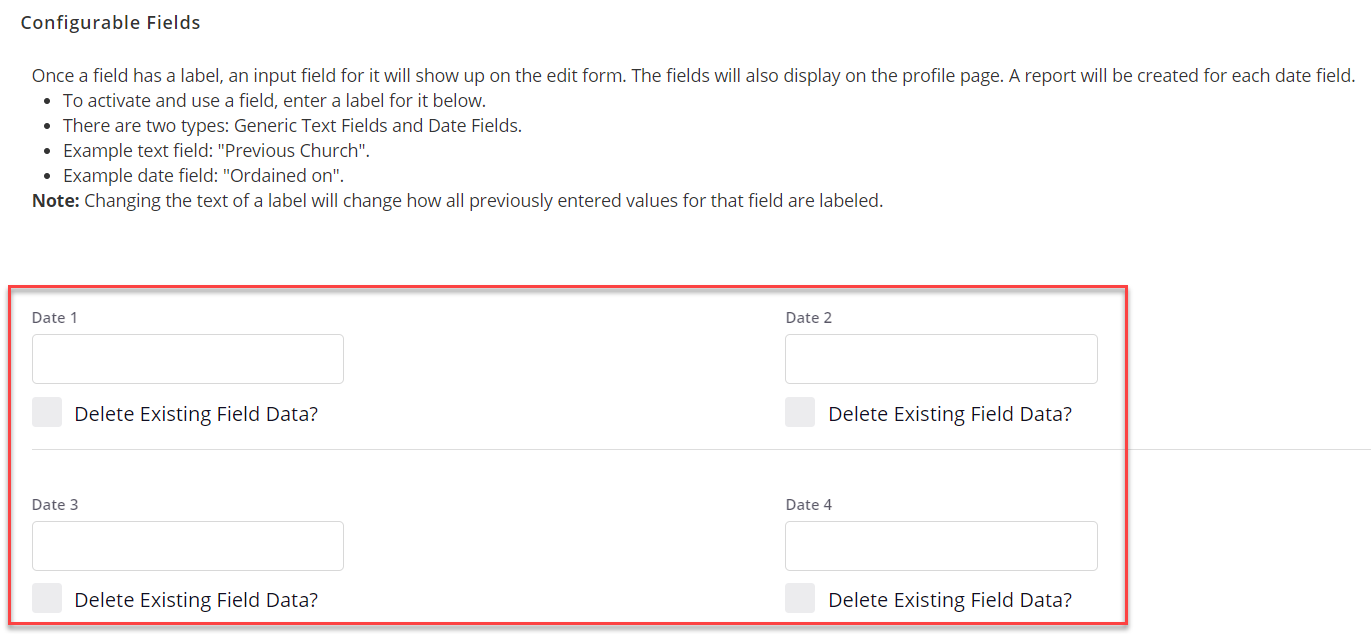Focus the Date 3 input field
This screenshot has width=1371, height=634.
187,545
